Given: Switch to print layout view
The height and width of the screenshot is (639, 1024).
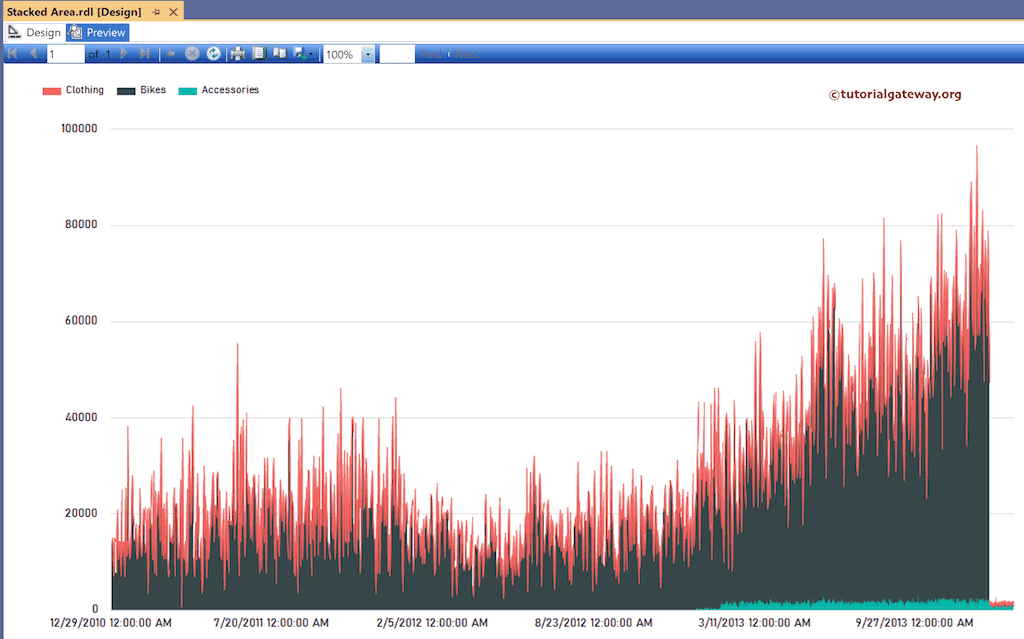Looking at the screenshot, I should point(259,54).
